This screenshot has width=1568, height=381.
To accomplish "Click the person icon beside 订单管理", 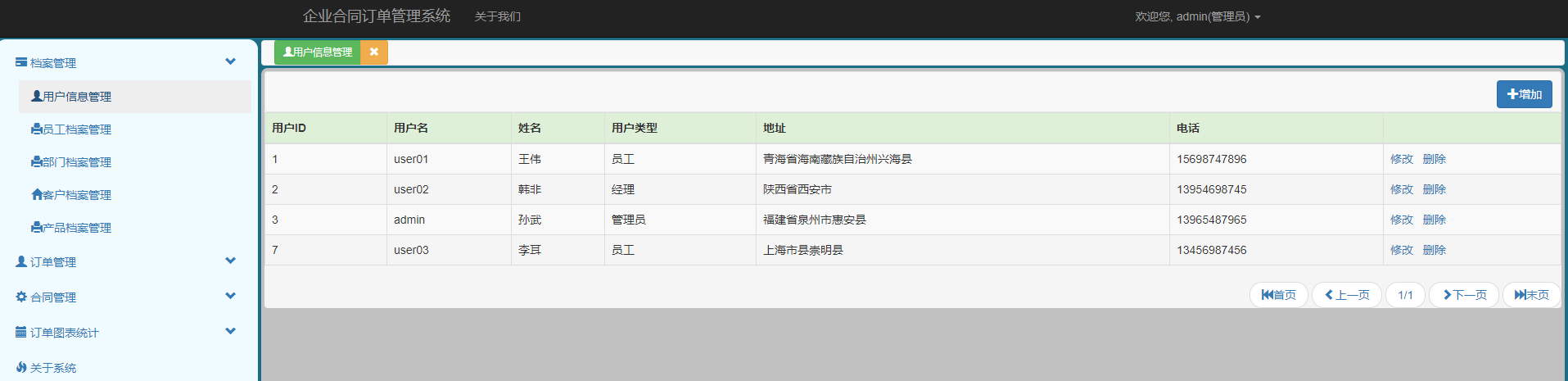I will coord(21,261).
